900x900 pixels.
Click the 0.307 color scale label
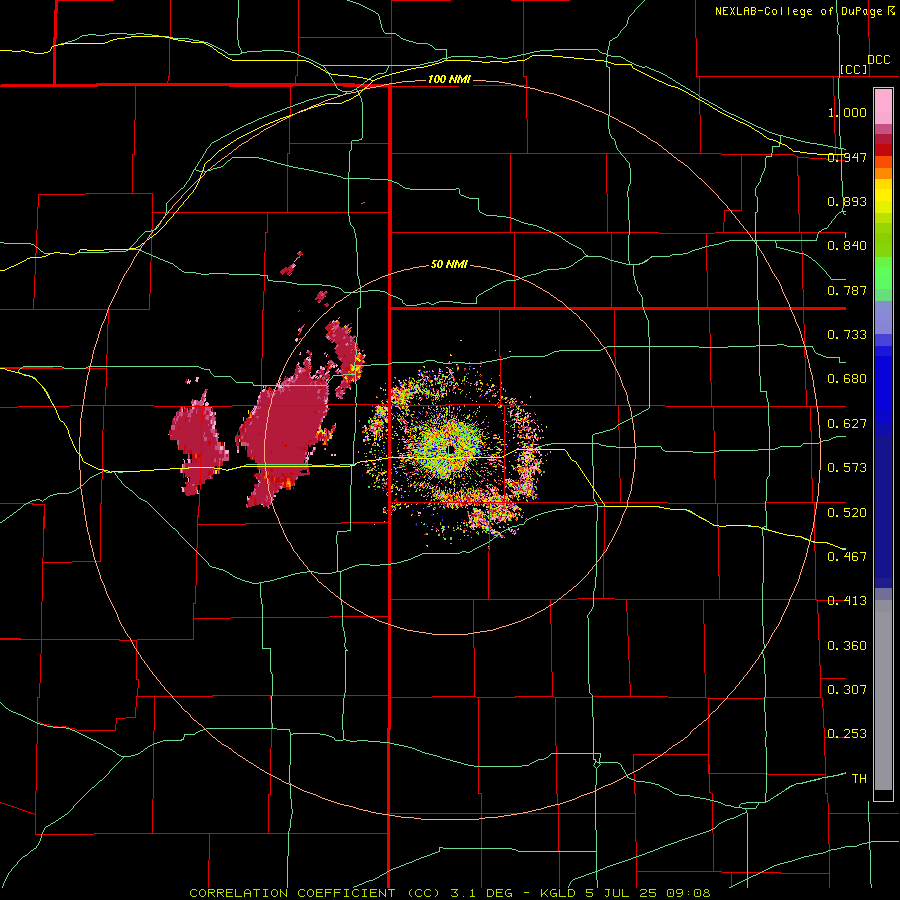pyautogui.click(x=847, y=690)
